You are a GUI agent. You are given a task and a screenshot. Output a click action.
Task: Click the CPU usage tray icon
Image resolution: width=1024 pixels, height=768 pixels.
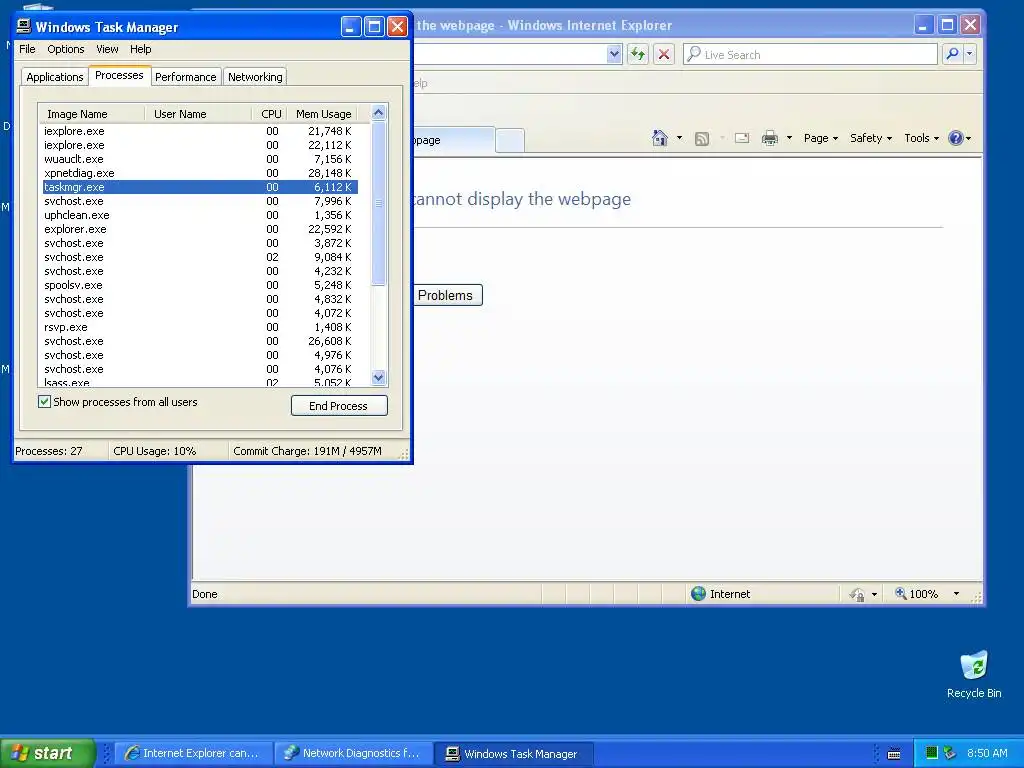tap(932, 753)
